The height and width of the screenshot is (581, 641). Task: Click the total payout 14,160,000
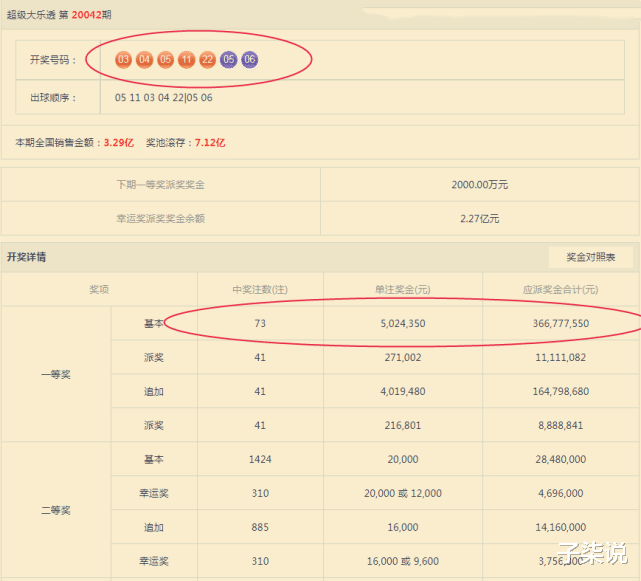pos(560,527)
